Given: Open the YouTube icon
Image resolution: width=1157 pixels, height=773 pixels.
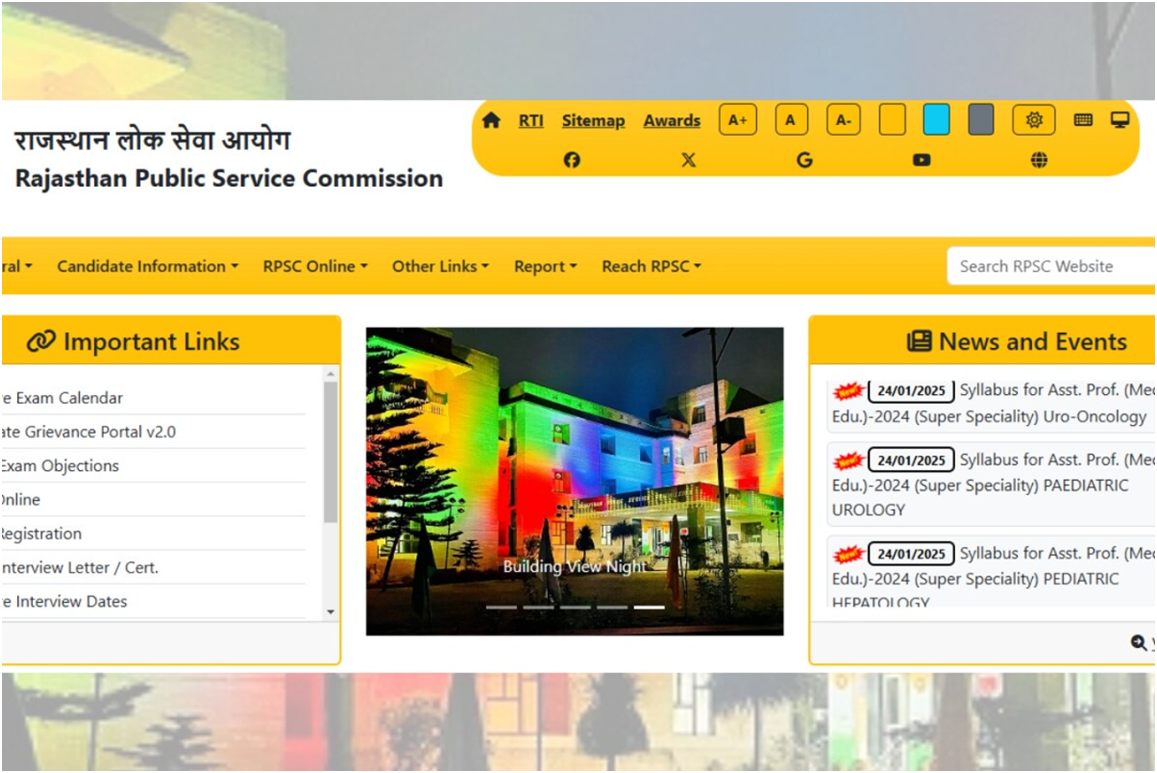Looking at the screenshot, I should pos(921,160).
